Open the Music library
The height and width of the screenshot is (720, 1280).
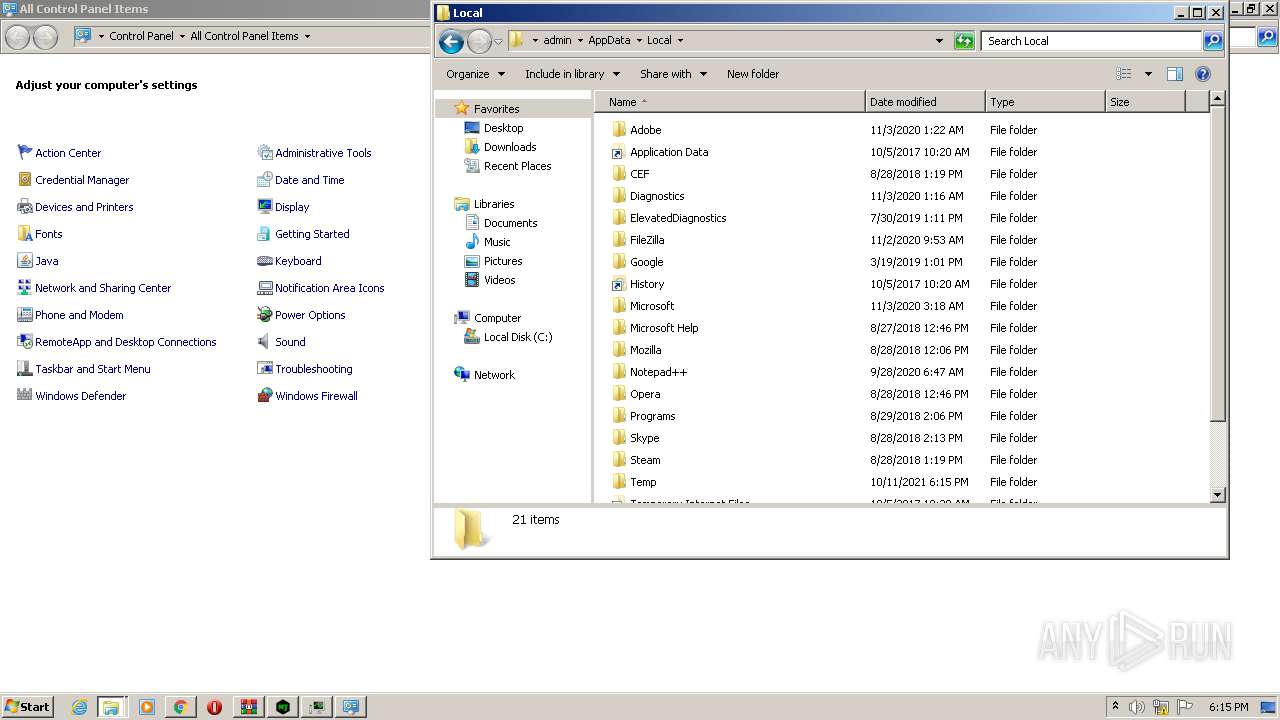497,242
